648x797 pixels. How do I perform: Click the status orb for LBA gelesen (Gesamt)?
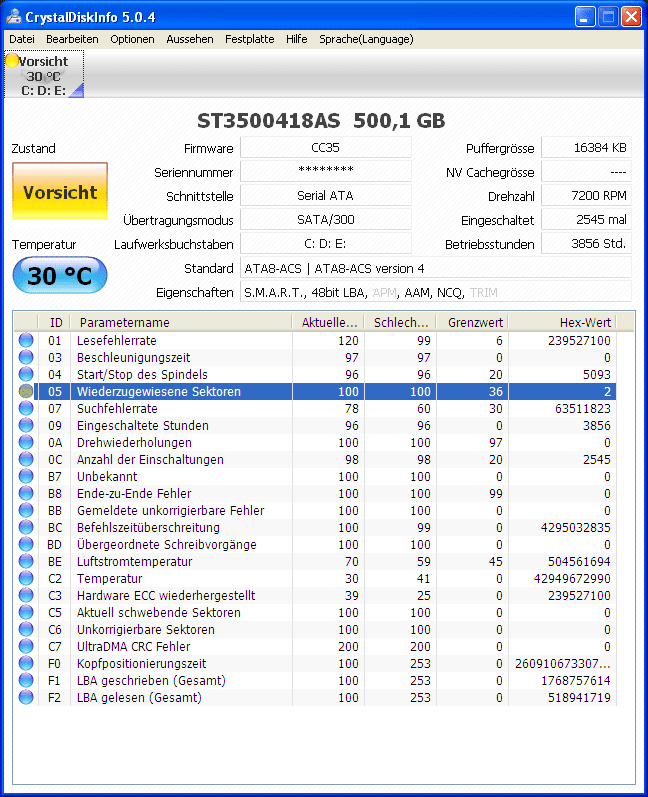[x=26, y=697]
